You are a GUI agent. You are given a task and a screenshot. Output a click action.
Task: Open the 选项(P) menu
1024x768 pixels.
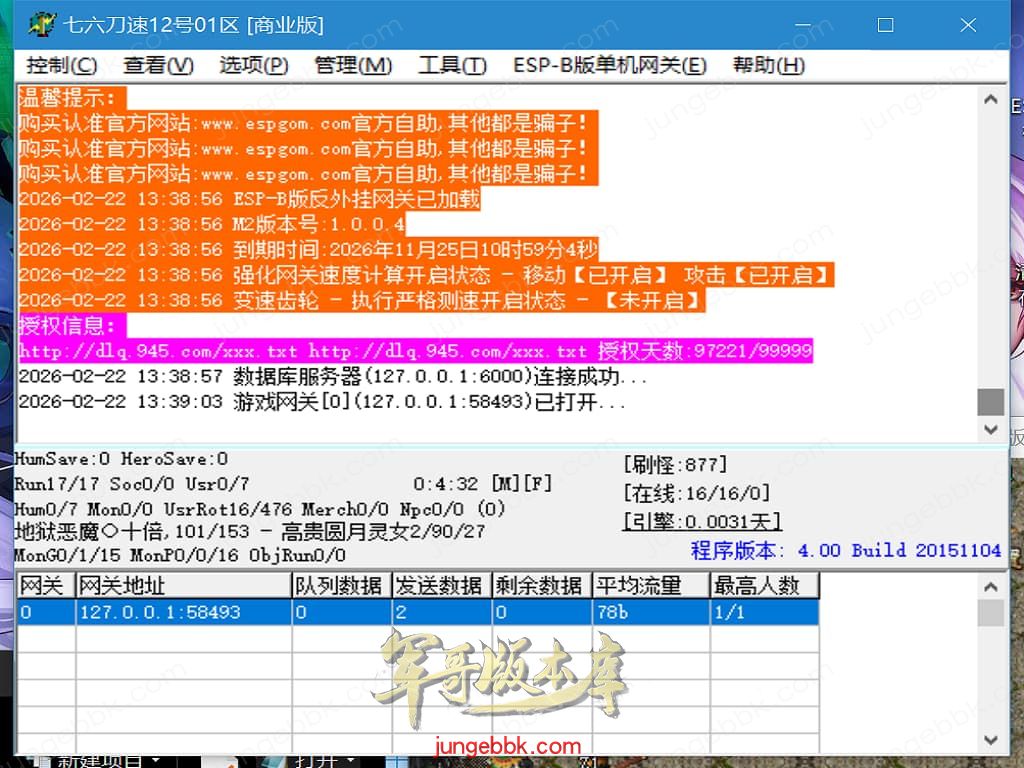[x=254, y=66]
